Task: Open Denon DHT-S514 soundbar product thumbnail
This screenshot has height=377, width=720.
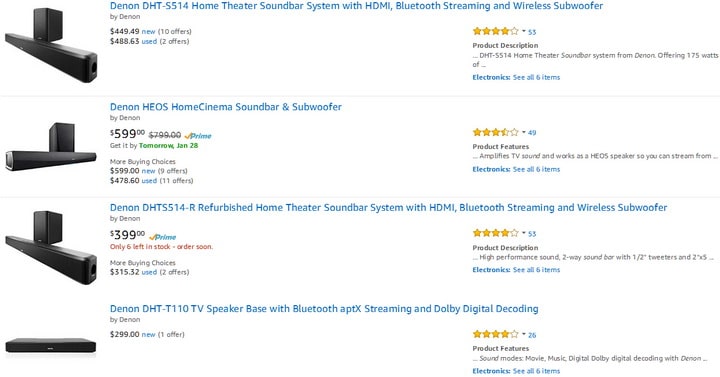Action: (51, 45)
